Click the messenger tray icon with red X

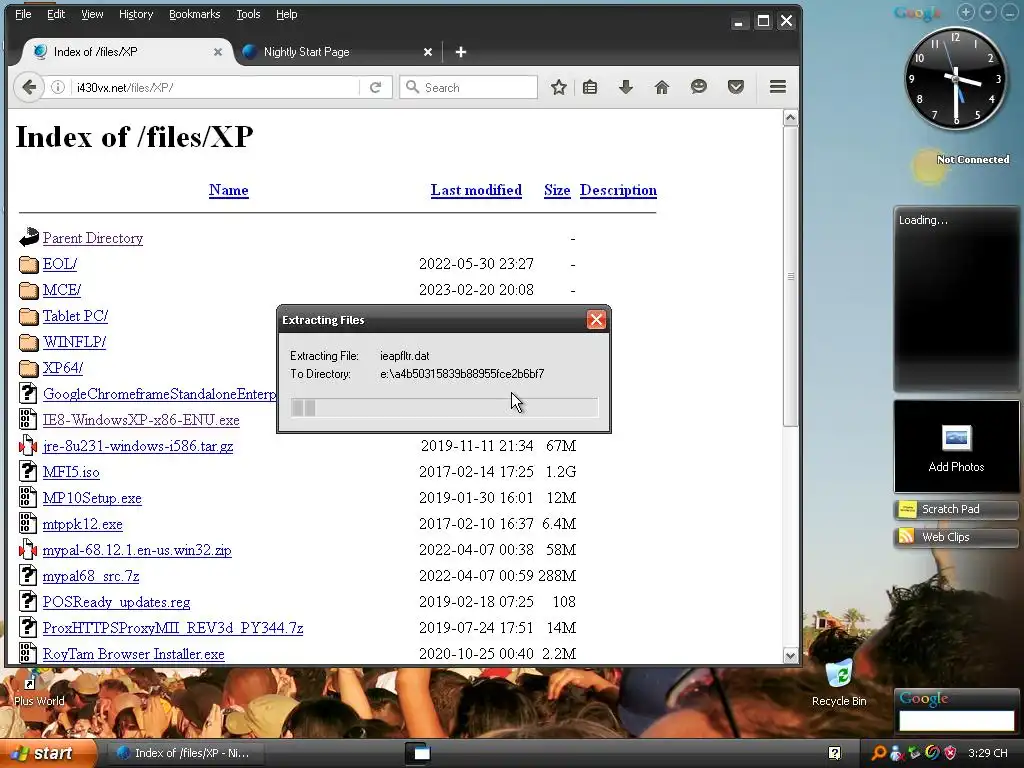(x=896, y=753)
